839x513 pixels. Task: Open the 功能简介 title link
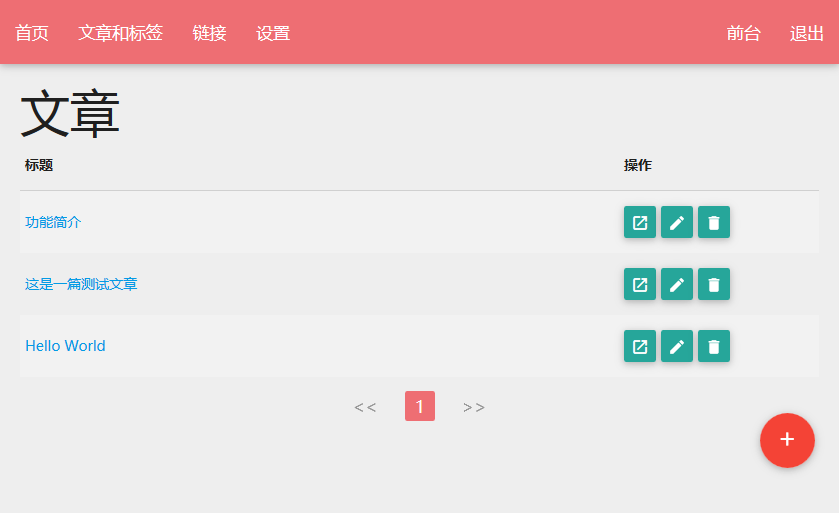coord(53,222)
